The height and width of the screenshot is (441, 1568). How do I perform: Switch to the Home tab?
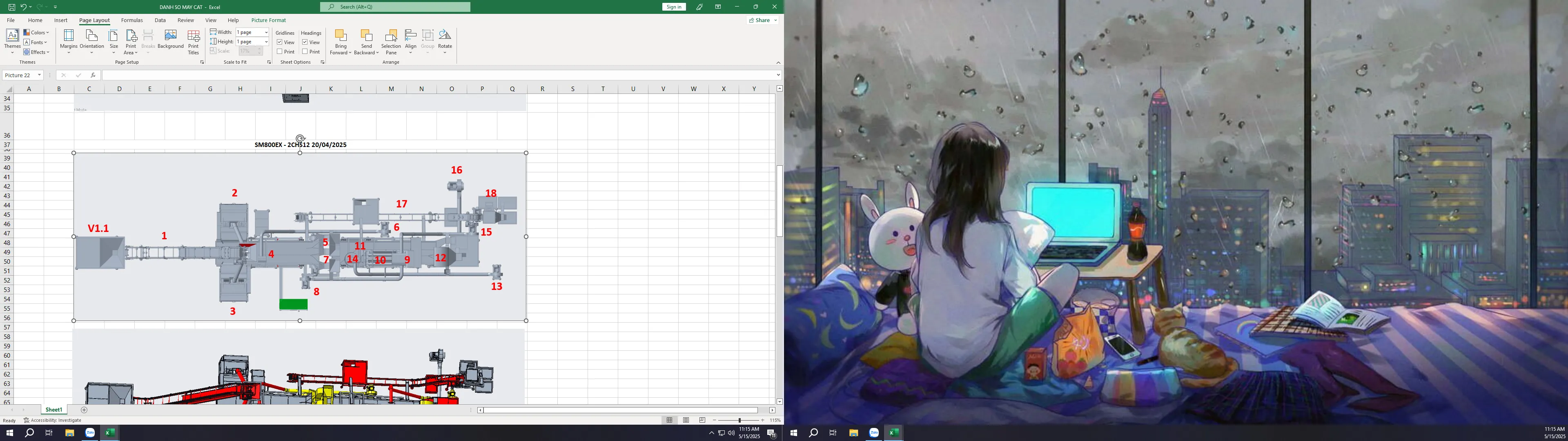(x=35, y=20)
